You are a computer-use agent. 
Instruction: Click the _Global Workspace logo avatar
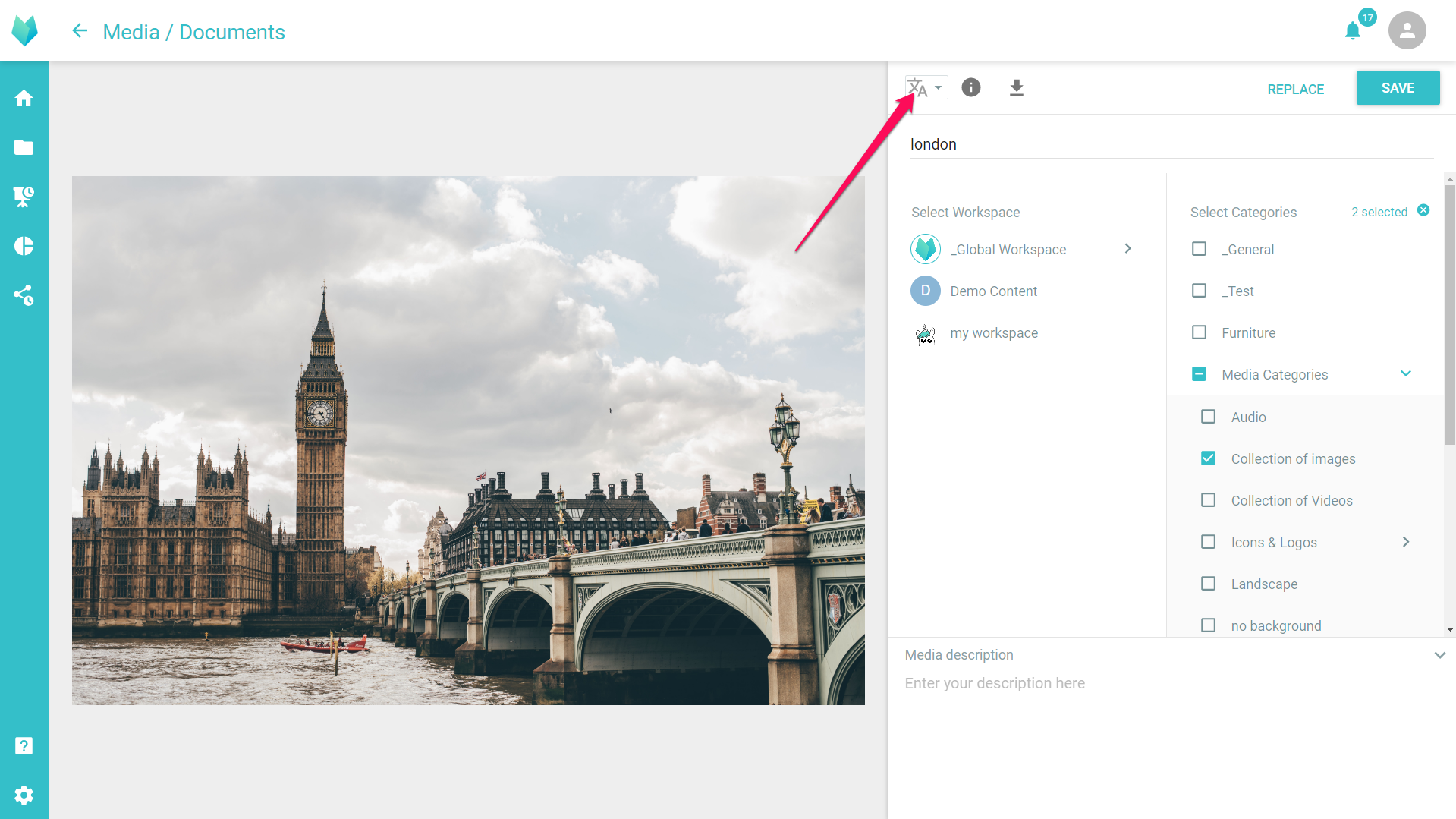pos(926,249)
